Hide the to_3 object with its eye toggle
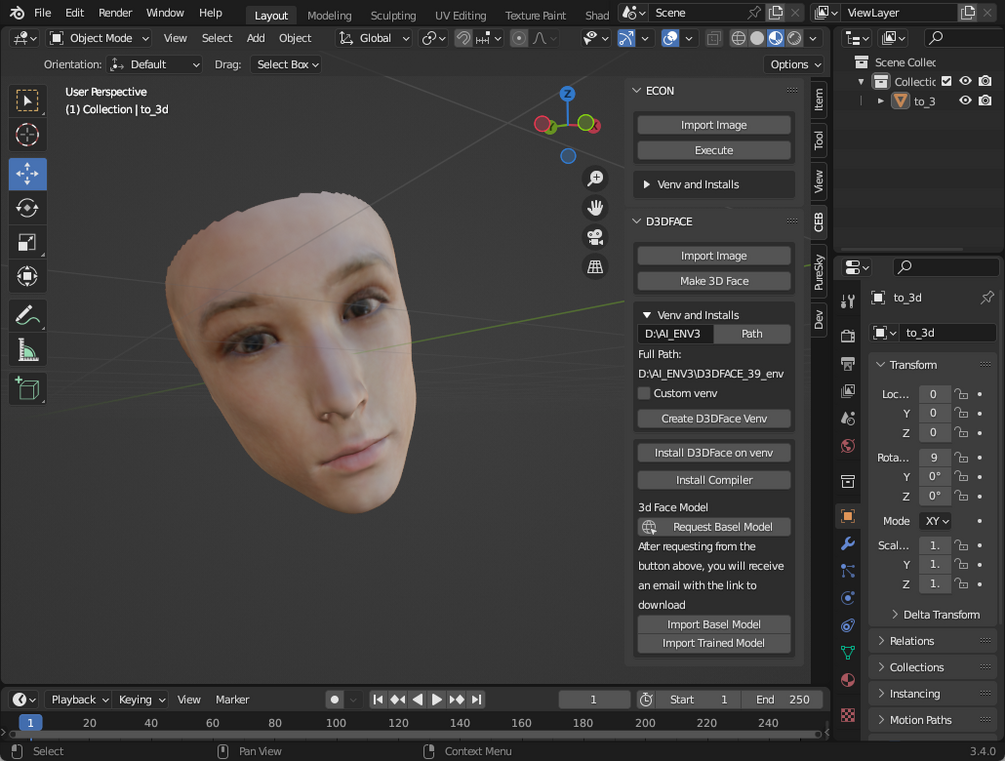This screenshot has width=1005, height=761. pyautogui.click(x=963, y=100)
